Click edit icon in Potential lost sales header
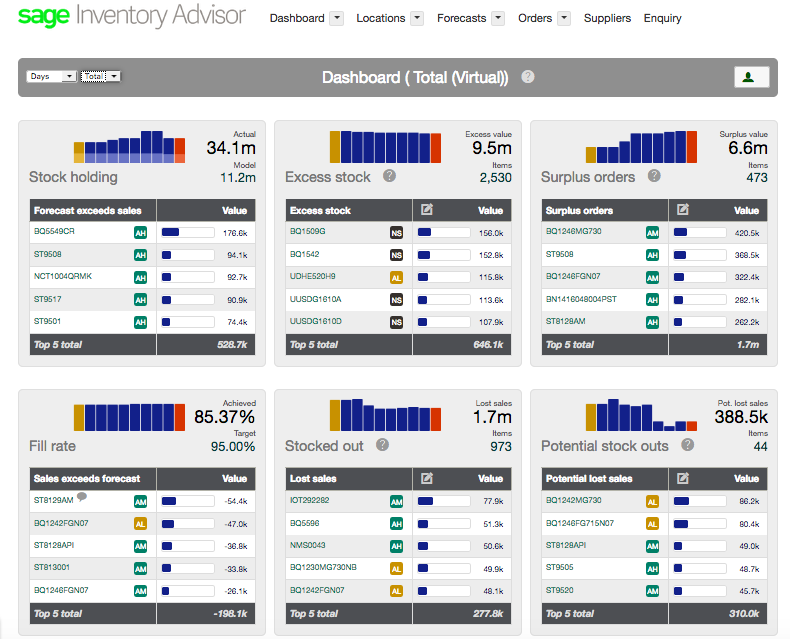The height and width of the screenshot is (639, 790). point(683,478)
